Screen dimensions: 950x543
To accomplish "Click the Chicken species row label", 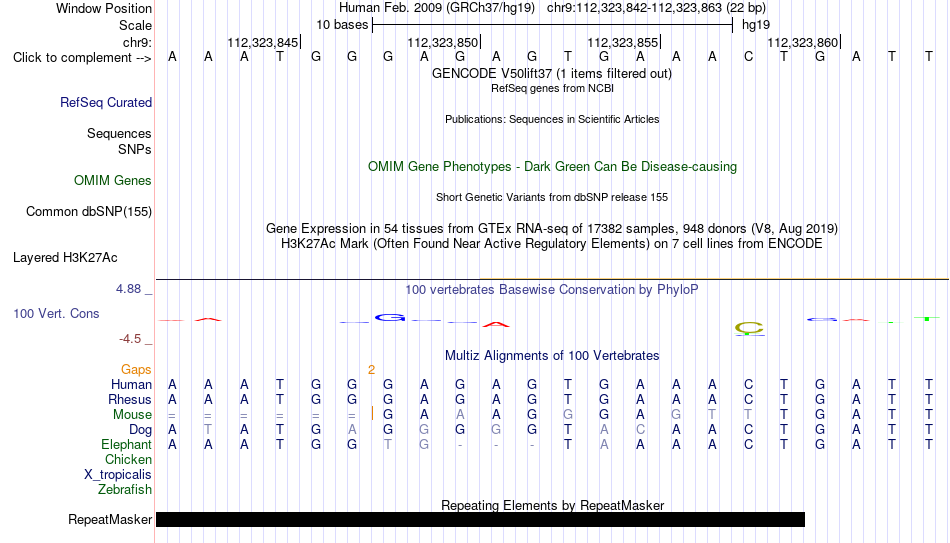I will (128, 459).
